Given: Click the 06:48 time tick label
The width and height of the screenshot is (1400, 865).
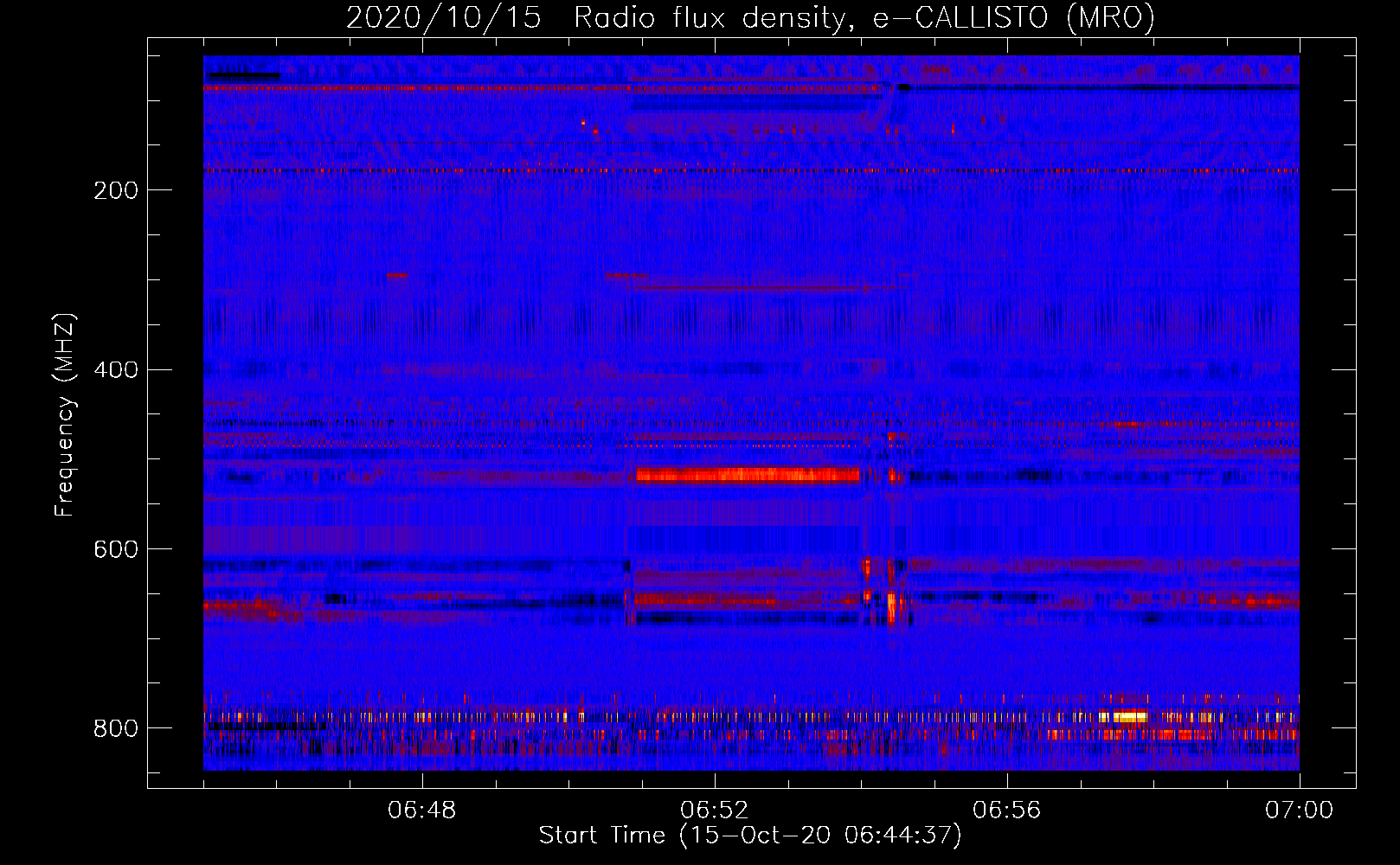Looking at the screenshot, I should coord(422,811).
